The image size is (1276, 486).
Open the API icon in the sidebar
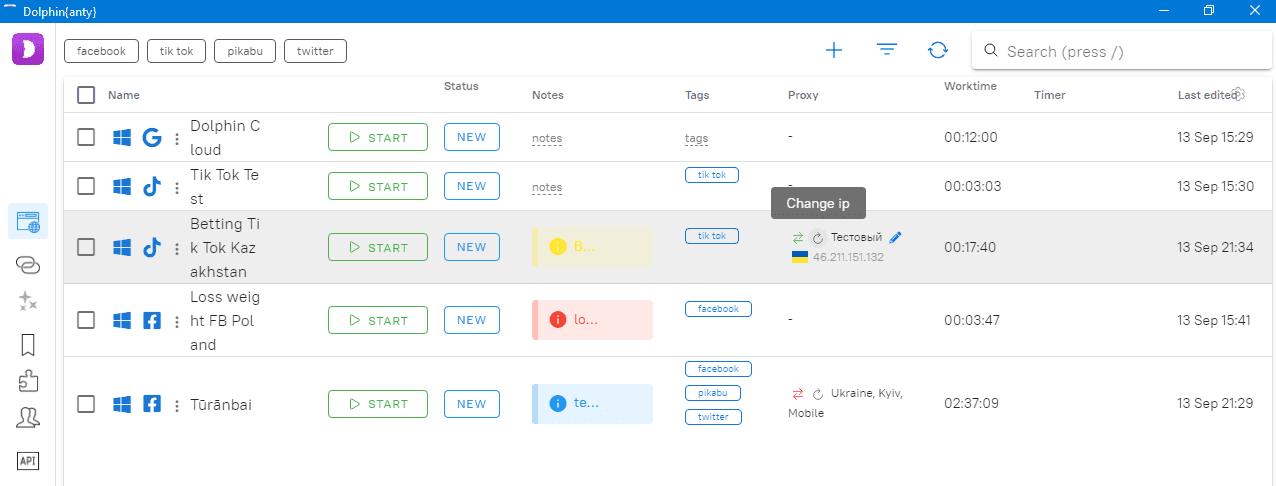28,460
